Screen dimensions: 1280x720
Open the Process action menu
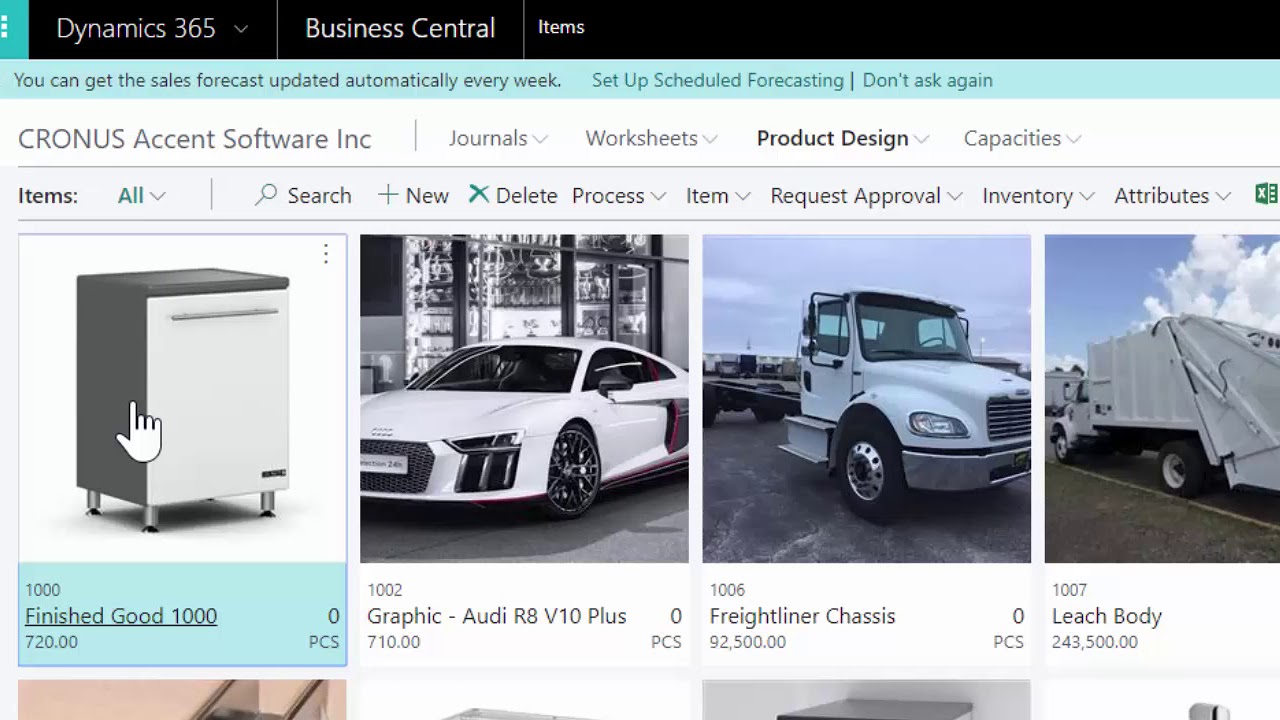(x=618, y=196)
